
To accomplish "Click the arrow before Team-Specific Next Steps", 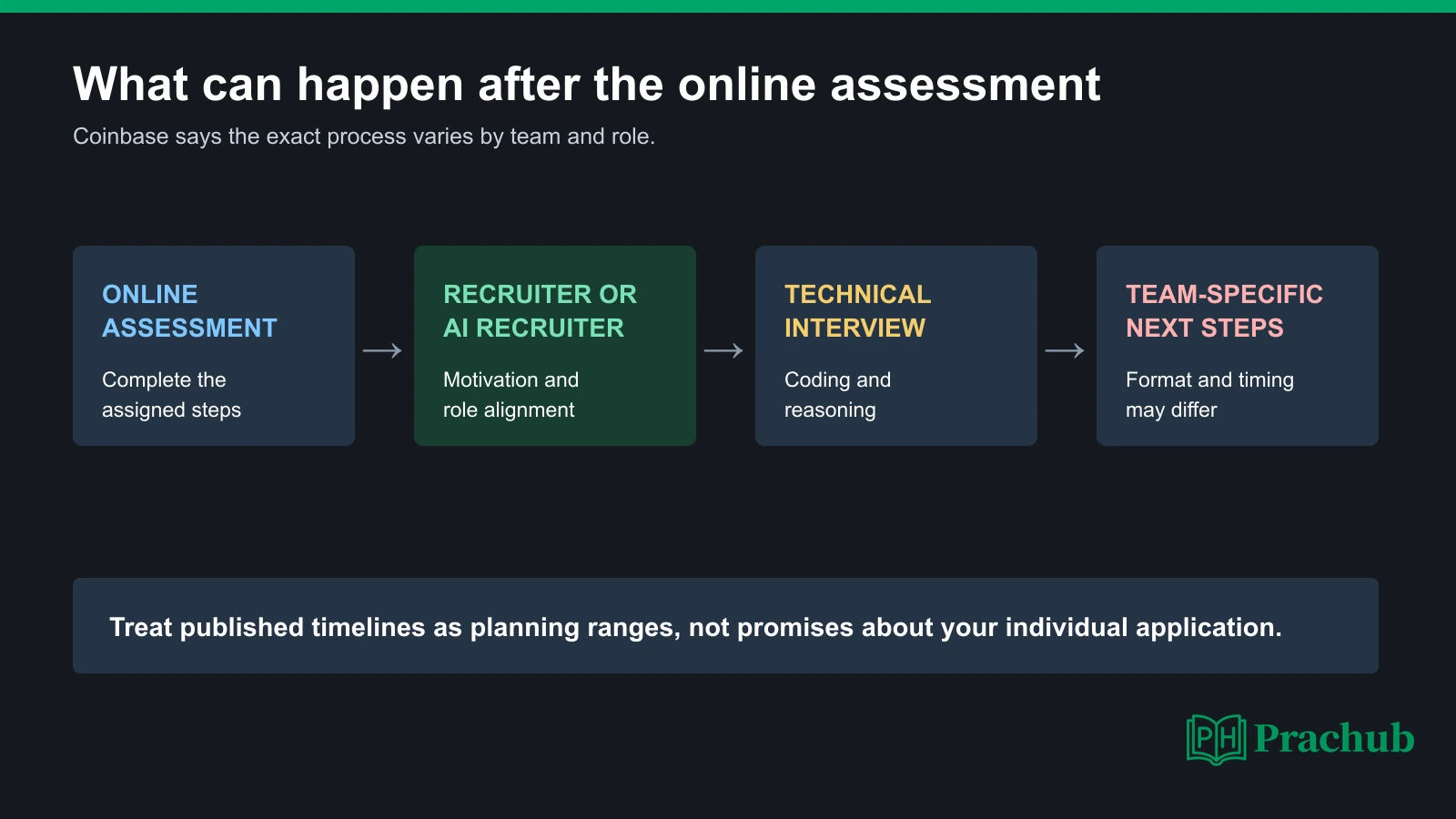I will (1065, 350).
